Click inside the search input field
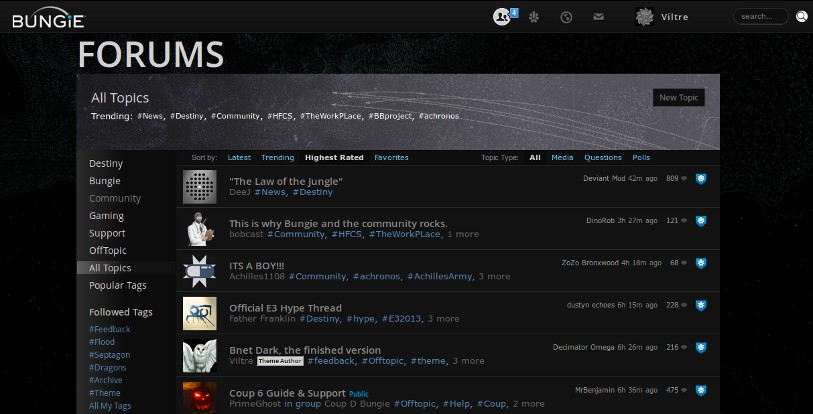Image resolution: width=813 pixels, height=414 pixels. 760,17
